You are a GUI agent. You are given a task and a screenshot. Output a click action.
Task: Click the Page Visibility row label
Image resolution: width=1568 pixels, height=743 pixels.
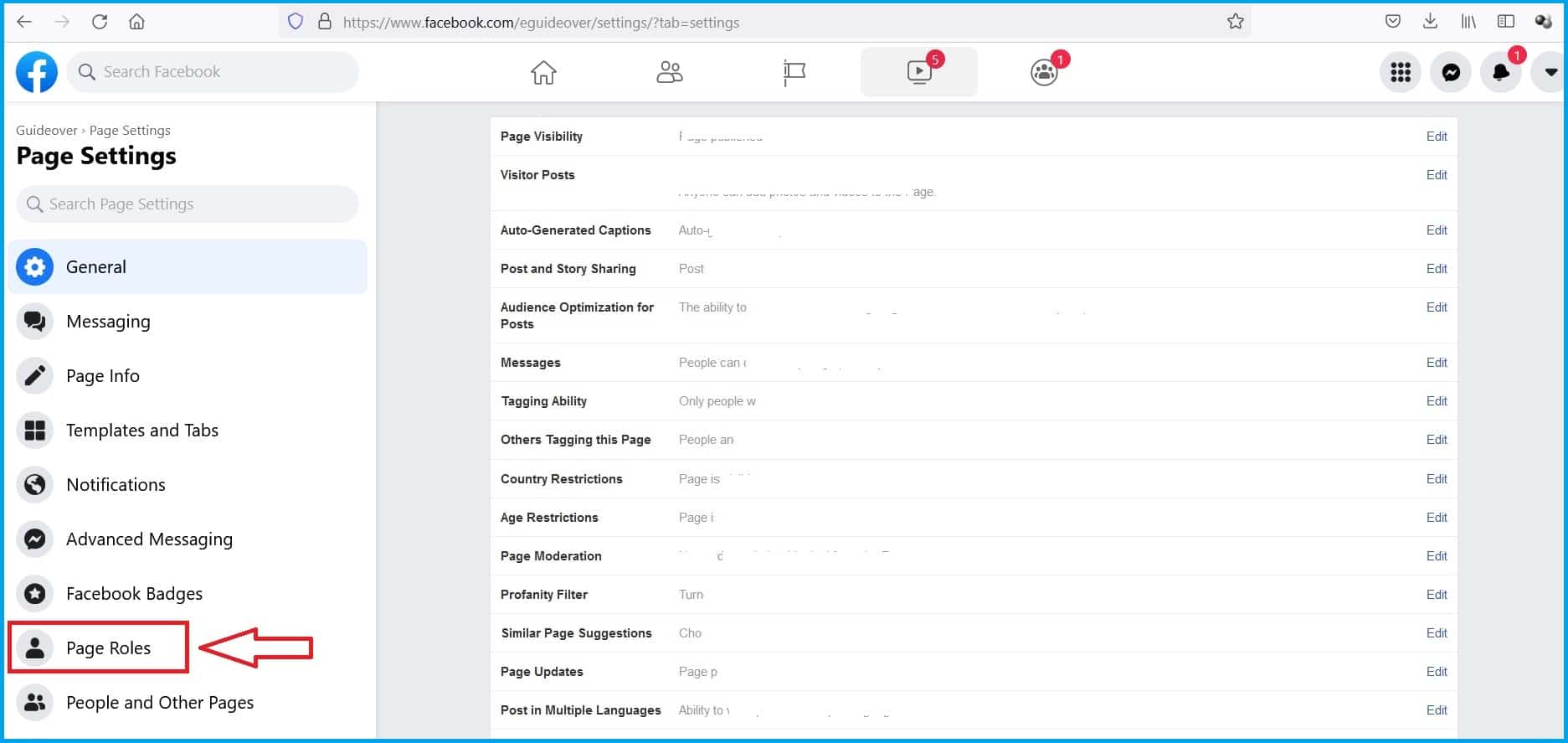542,137
